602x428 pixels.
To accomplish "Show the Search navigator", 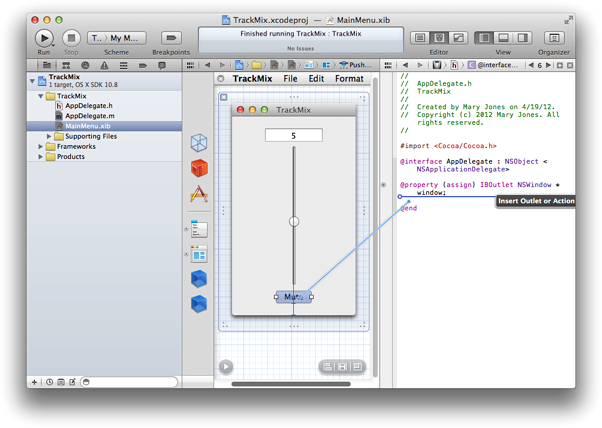I will 85,65.
